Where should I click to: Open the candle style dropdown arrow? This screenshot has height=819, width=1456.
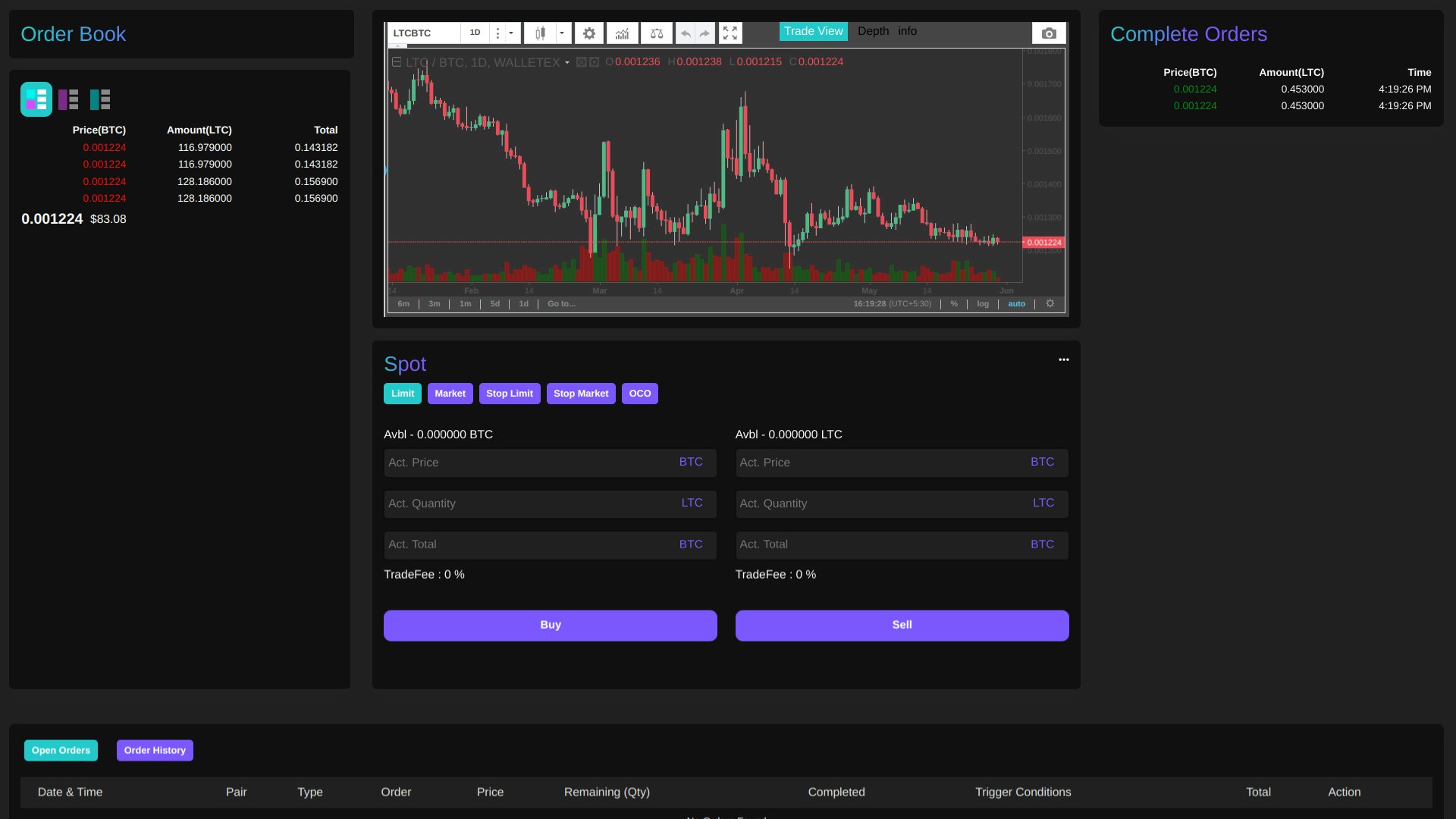pyautogui.click(x=561, y=33)
